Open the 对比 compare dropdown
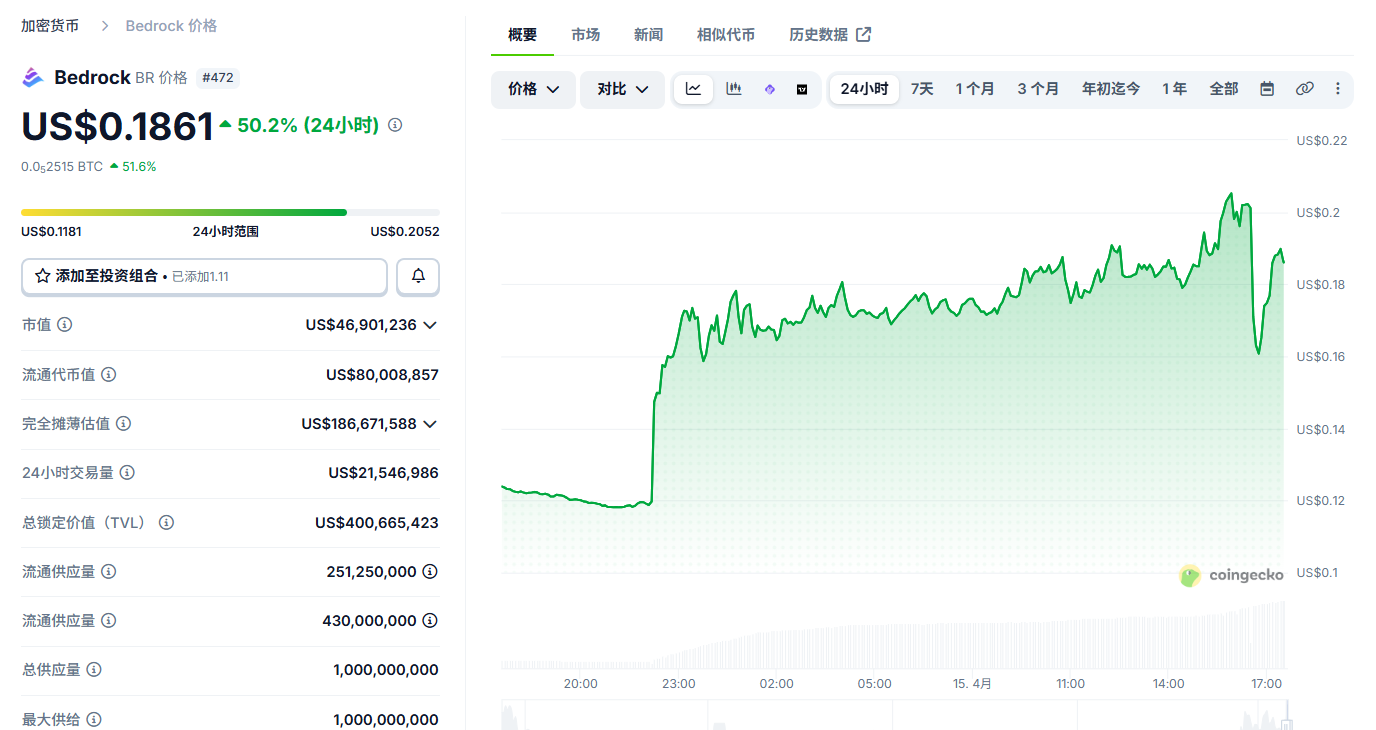This screenshot has width=1376, height=730. pos(622,89)
